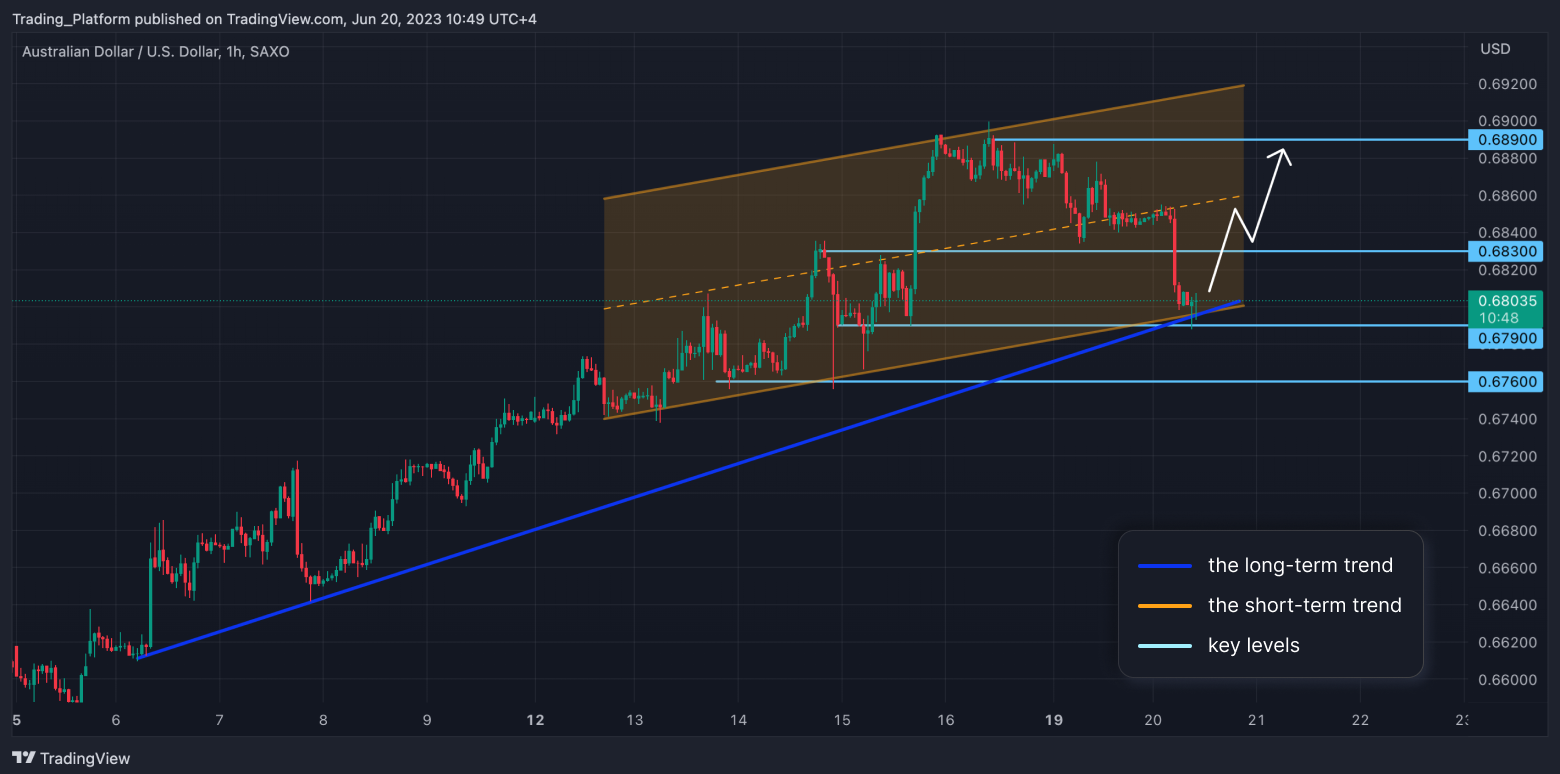Click date label 12 on time axis

pyautogui.click(x=535, y=720)
